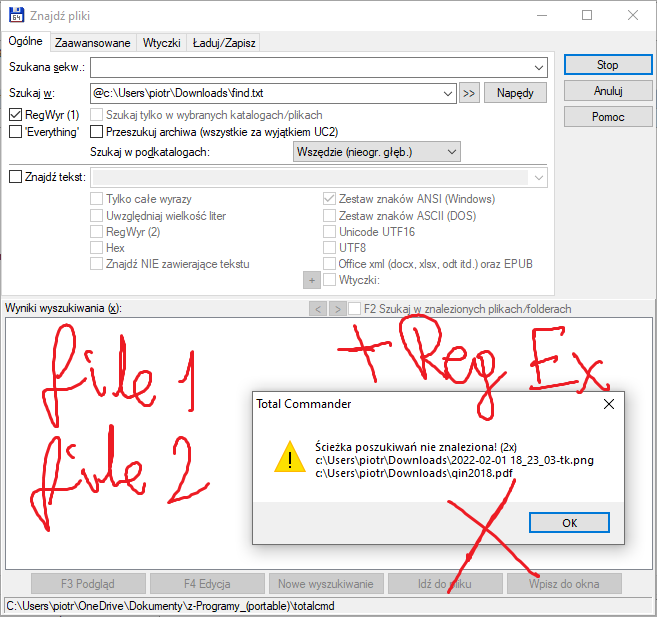Close the Total Commander error dialog

(608, 404)
